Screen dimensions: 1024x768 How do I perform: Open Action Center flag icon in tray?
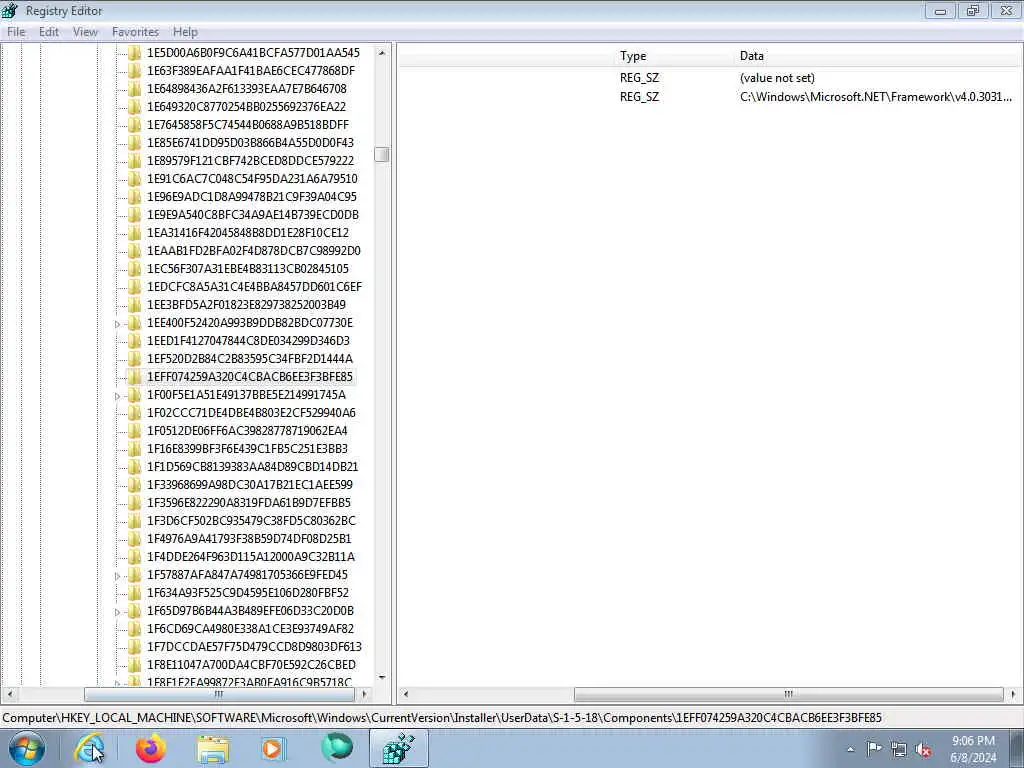coord(874,749)
